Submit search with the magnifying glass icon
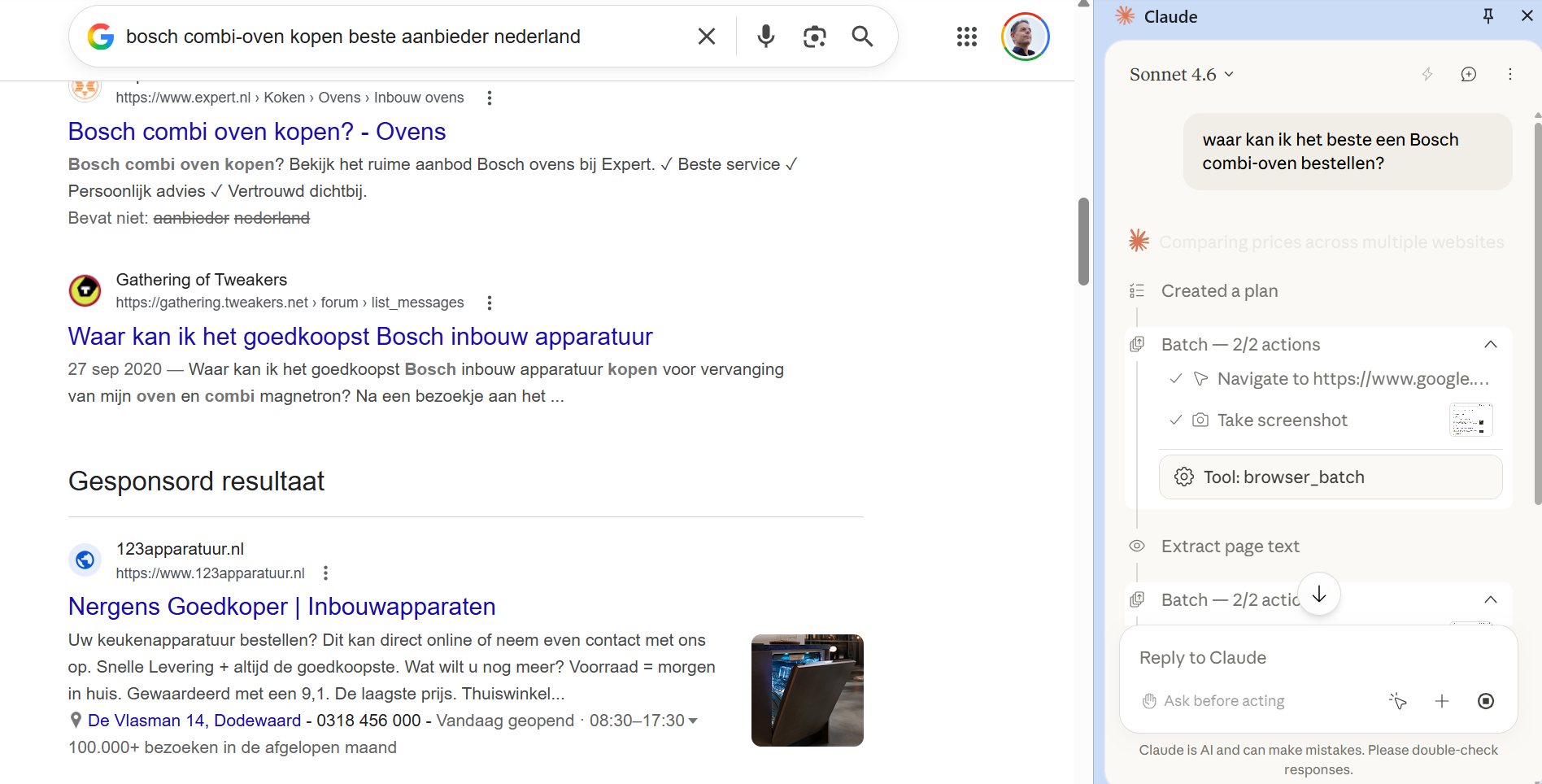Viewport: 1542px width, 784px height. [x=862, y=37]
